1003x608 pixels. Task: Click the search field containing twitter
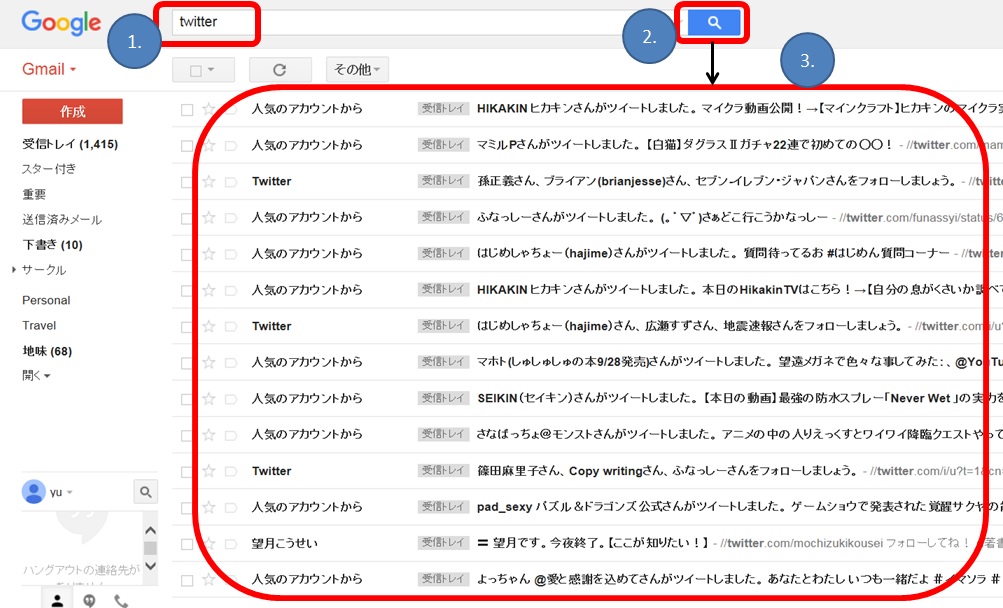click(x=300, y=21)
